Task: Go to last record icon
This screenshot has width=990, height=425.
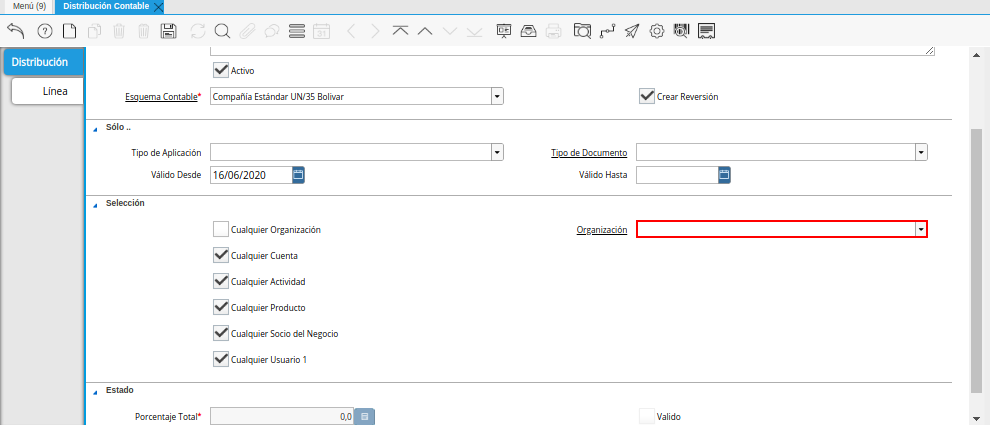Action: coord(475,31)
